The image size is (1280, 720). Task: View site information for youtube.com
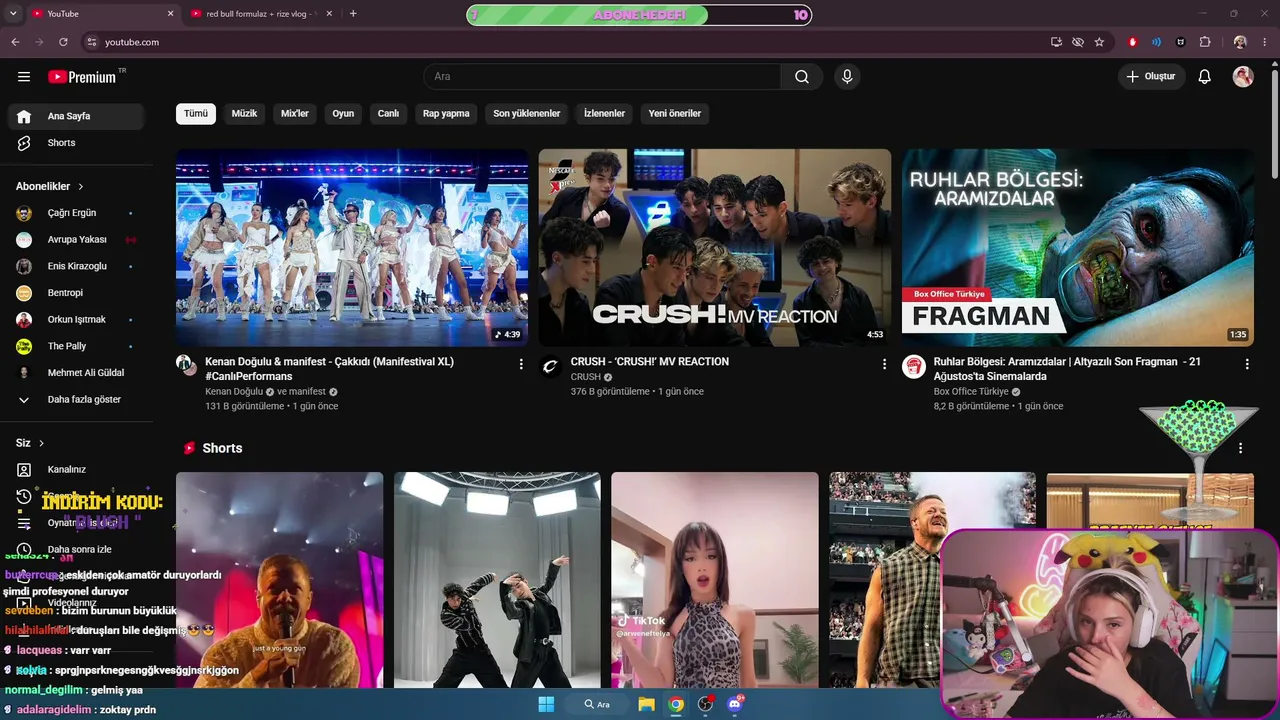pyautogui.click(x=91, y=42)
